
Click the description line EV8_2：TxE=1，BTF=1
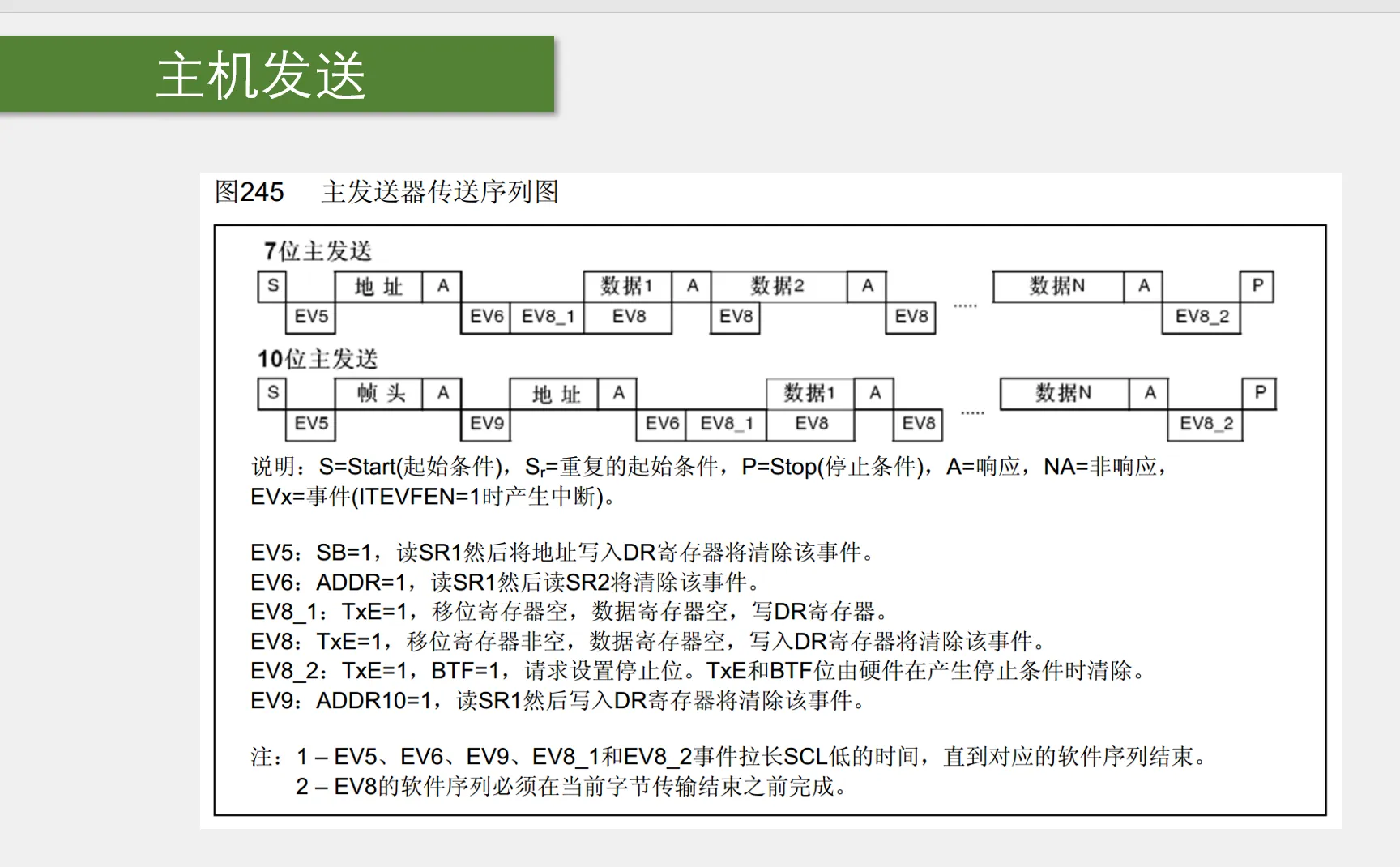699,671
